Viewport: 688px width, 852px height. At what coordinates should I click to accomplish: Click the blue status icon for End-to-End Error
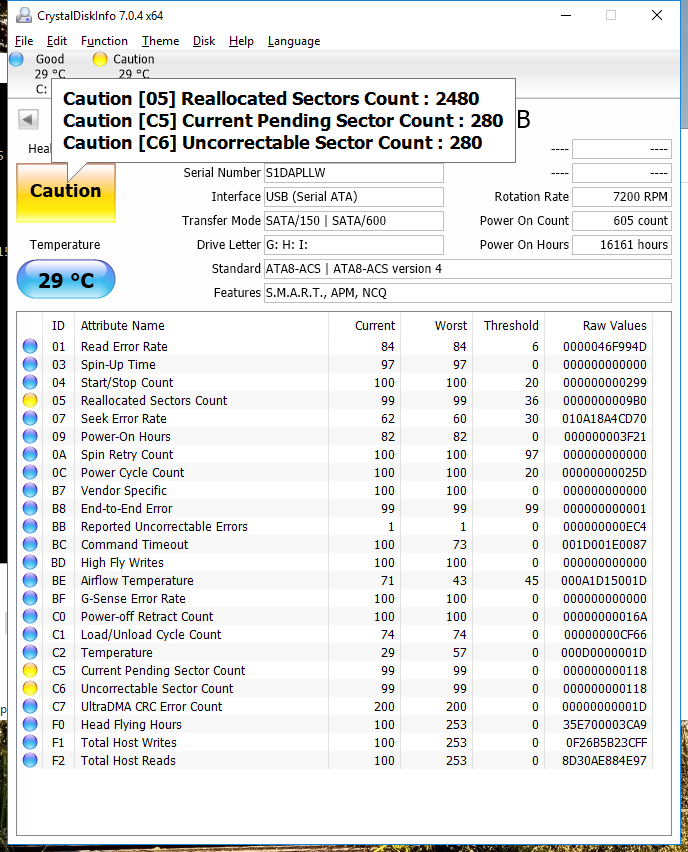click(30, 508)
